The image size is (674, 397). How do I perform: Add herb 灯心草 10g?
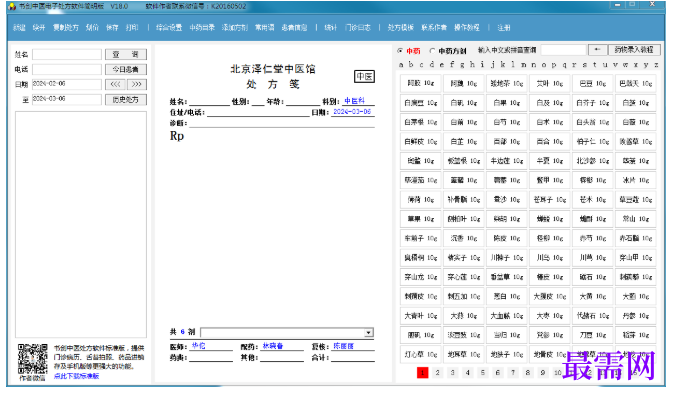tap(421, 354)
